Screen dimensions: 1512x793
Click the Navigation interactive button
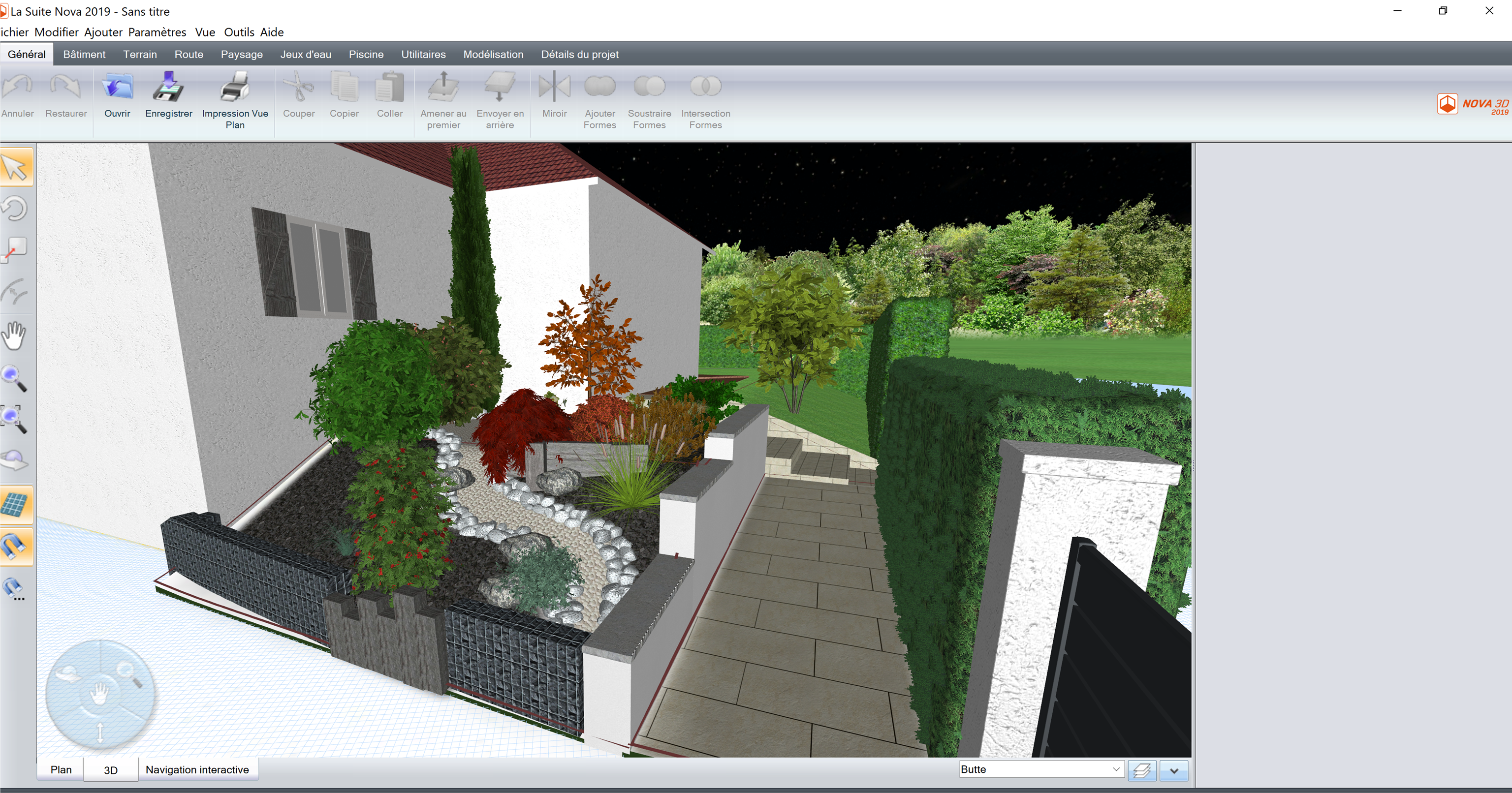197,769
